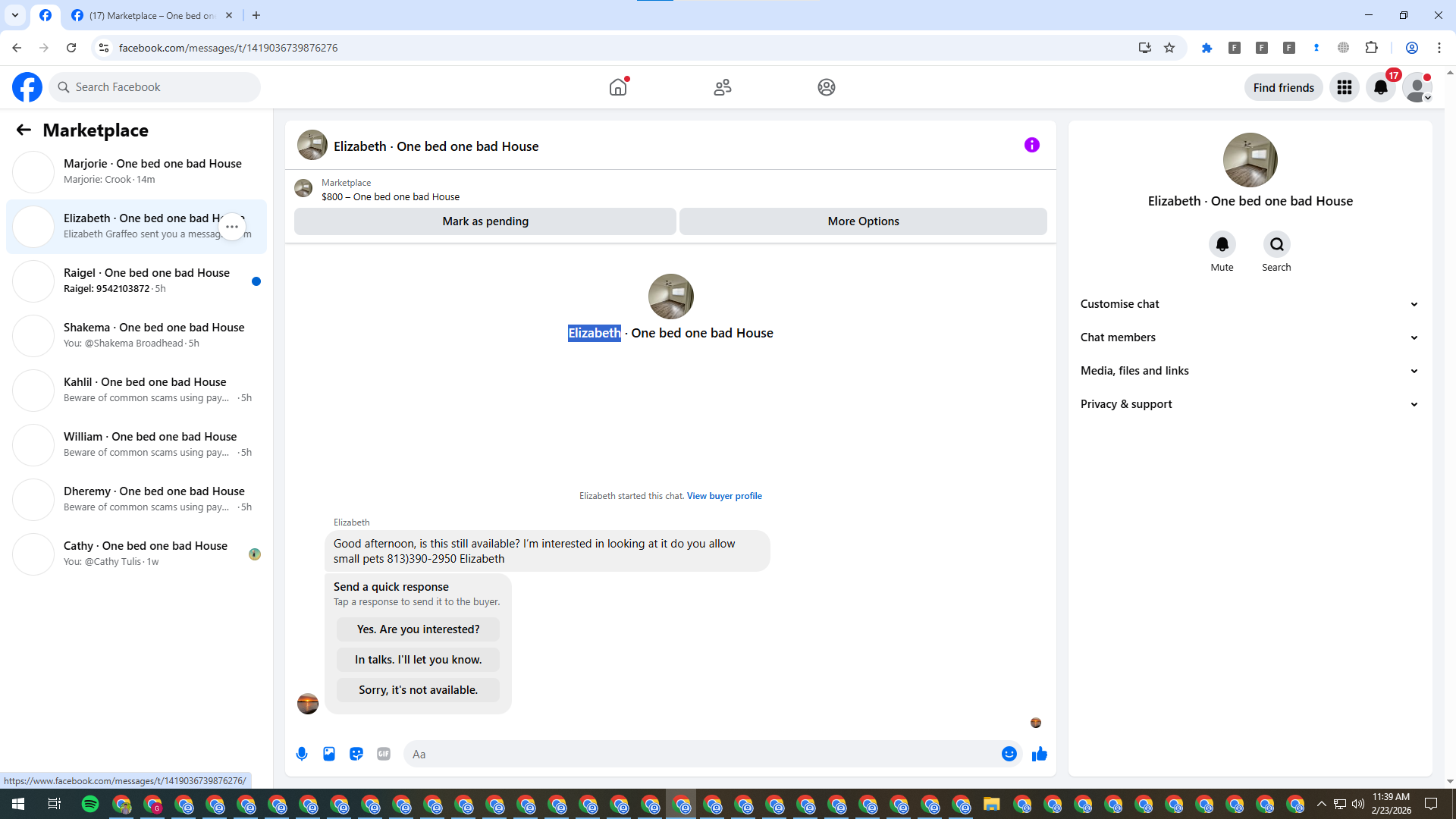Open Spotify from the Windows taskbar
1456x819 pixels.
point(90,804)
